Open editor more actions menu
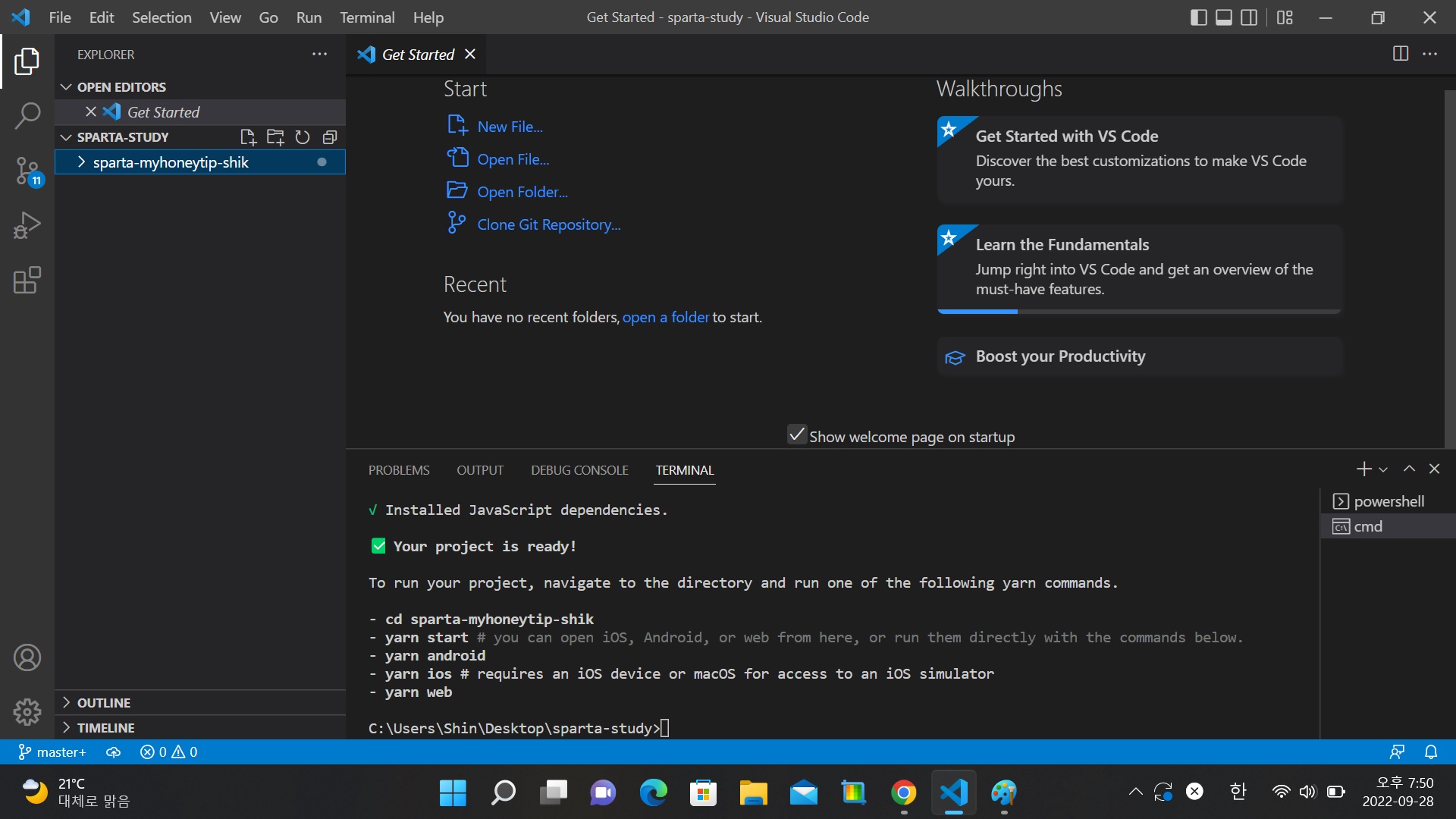 pyautogui.click(x=1430, y=54)
